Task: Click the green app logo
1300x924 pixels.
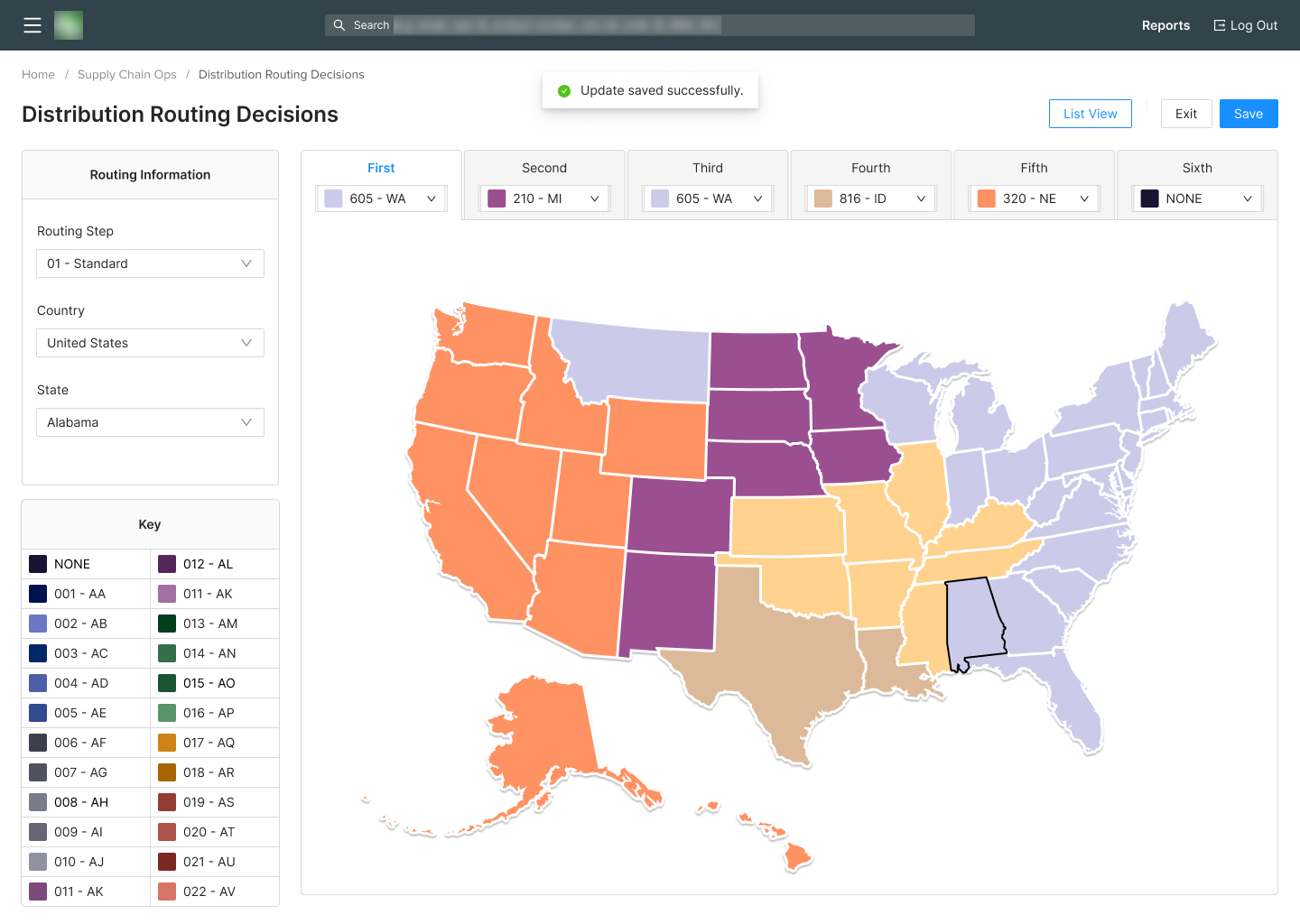Action: point(69,25)
